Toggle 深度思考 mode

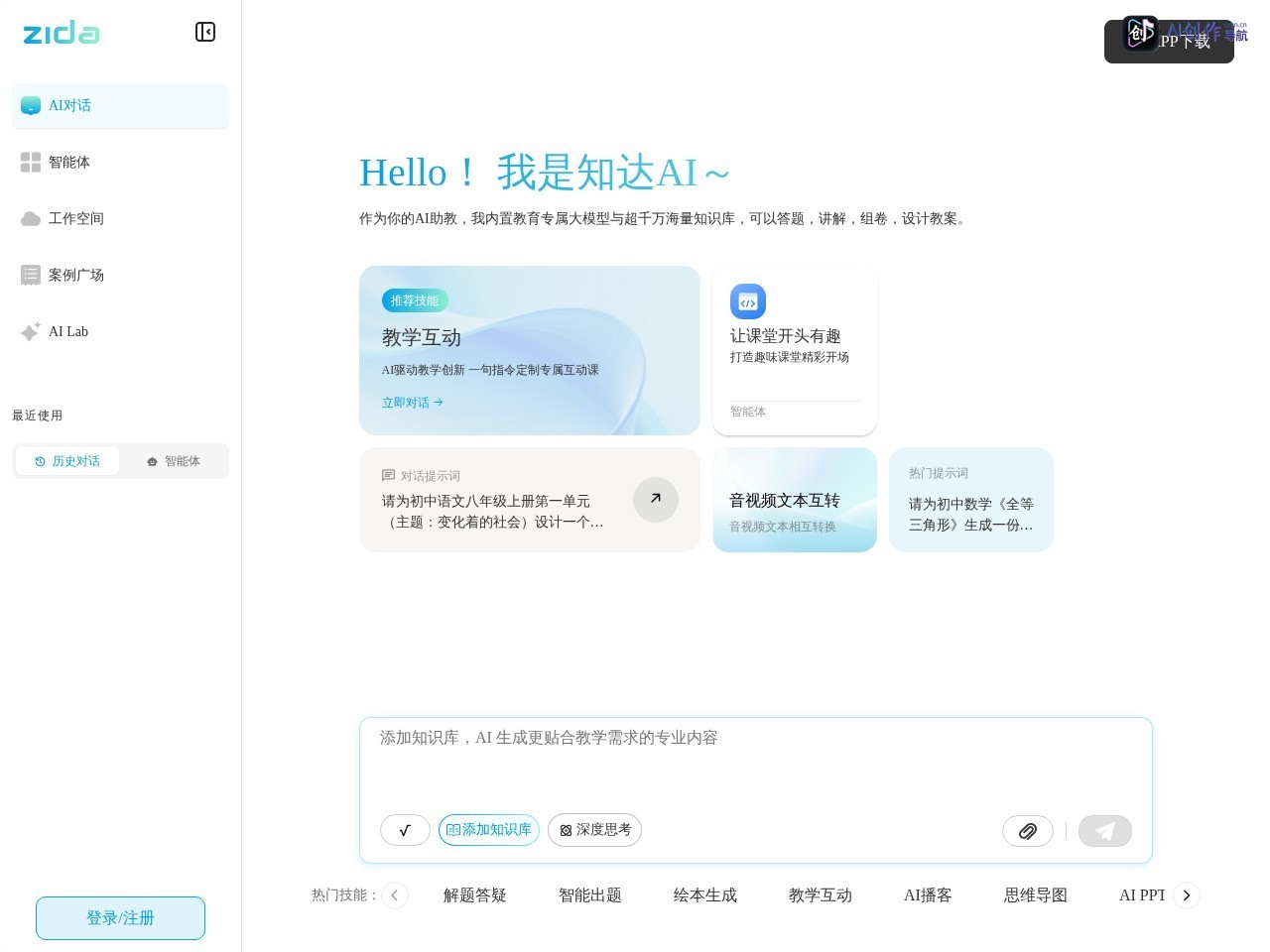[595, 830]
